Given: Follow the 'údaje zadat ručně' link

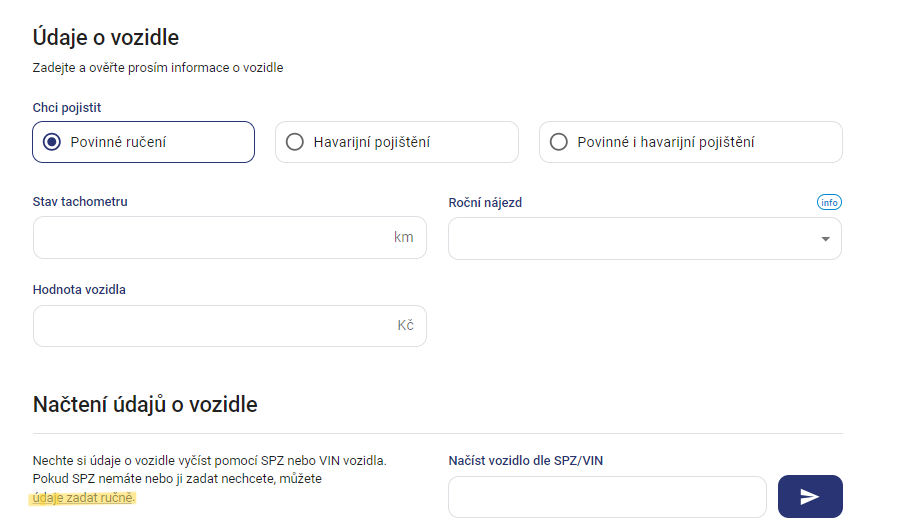Looking at the screenshot, I should 82,498.
